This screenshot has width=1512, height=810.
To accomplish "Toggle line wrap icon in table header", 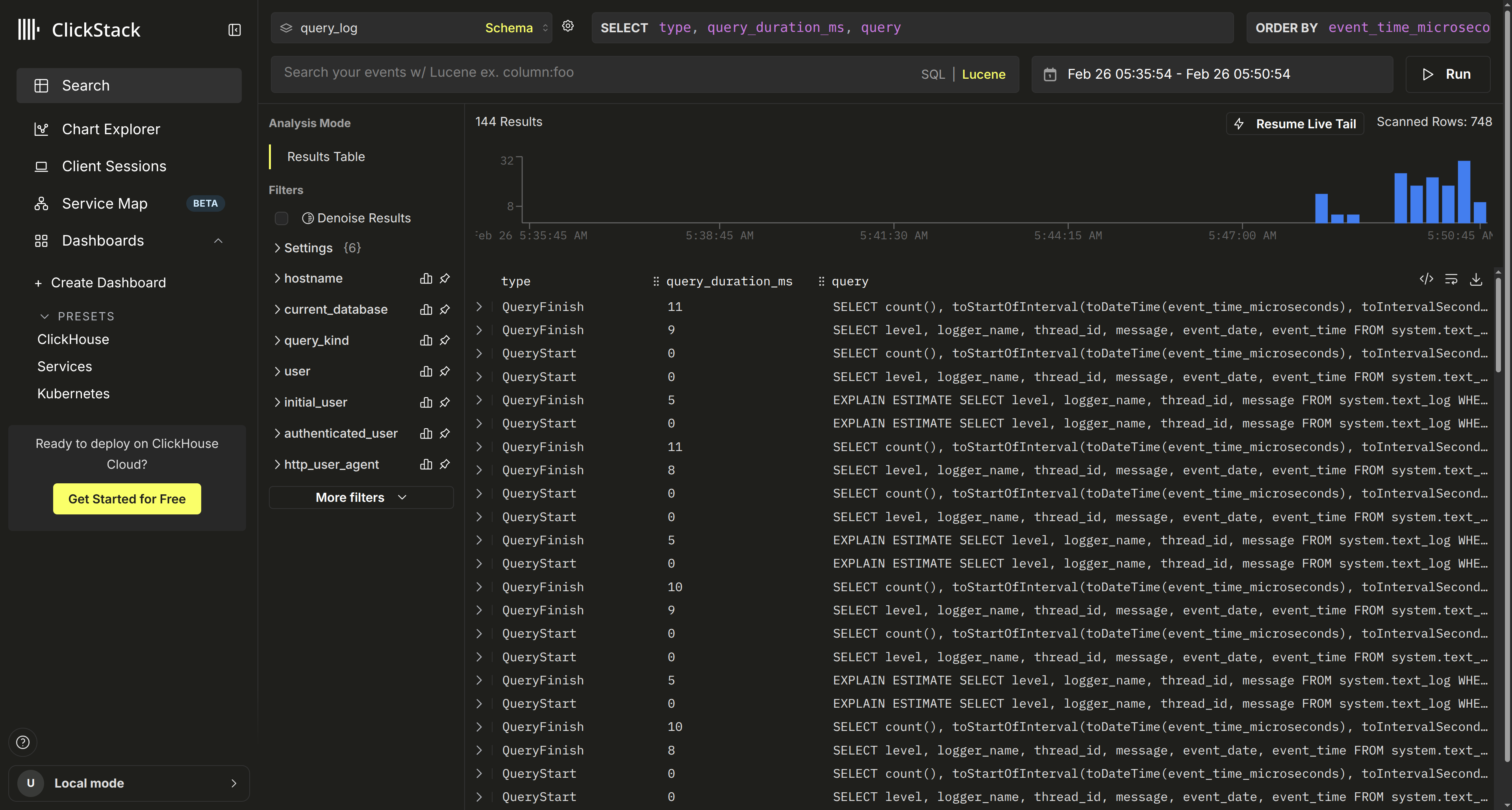I will 1451,280.
